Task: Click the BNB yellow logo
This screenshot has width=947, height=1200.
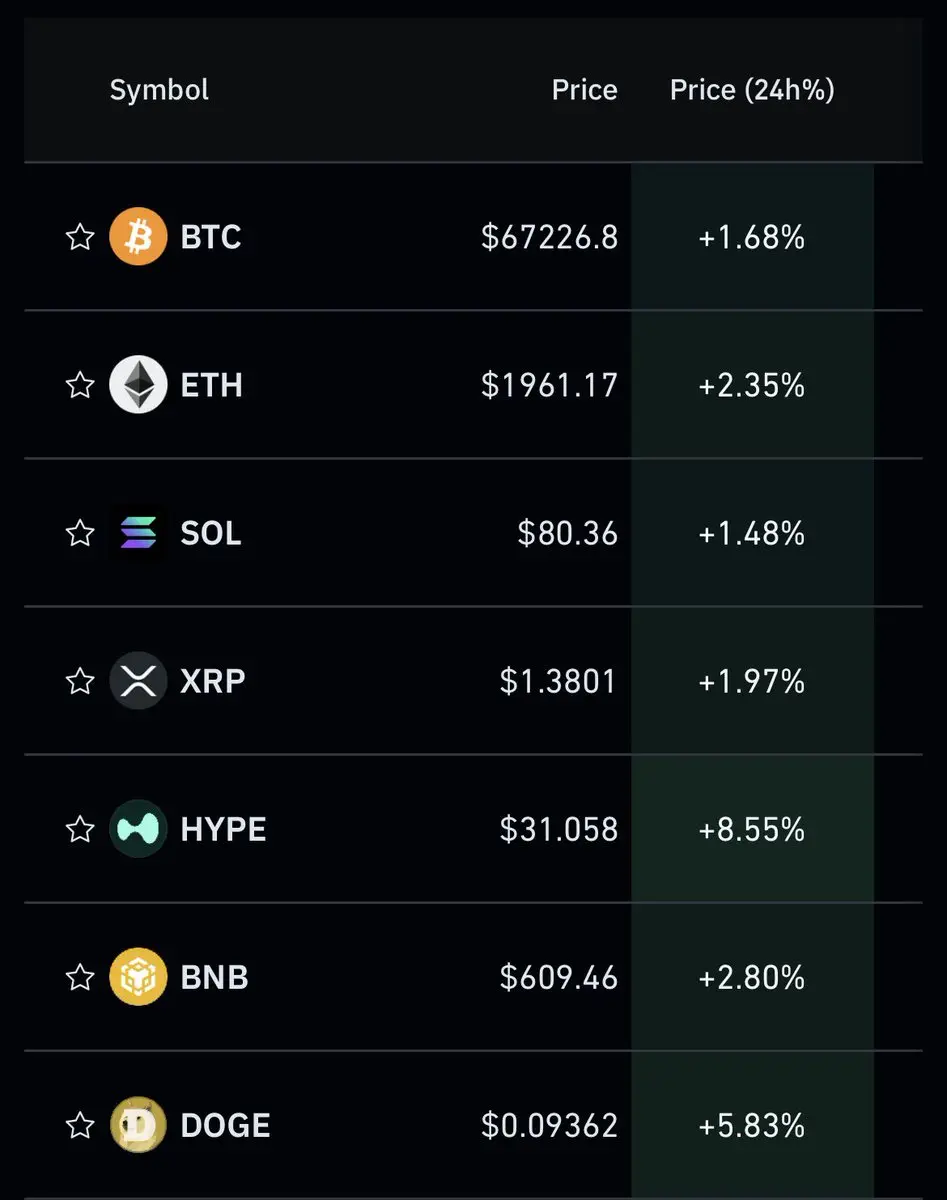Action: click(138, 977)
